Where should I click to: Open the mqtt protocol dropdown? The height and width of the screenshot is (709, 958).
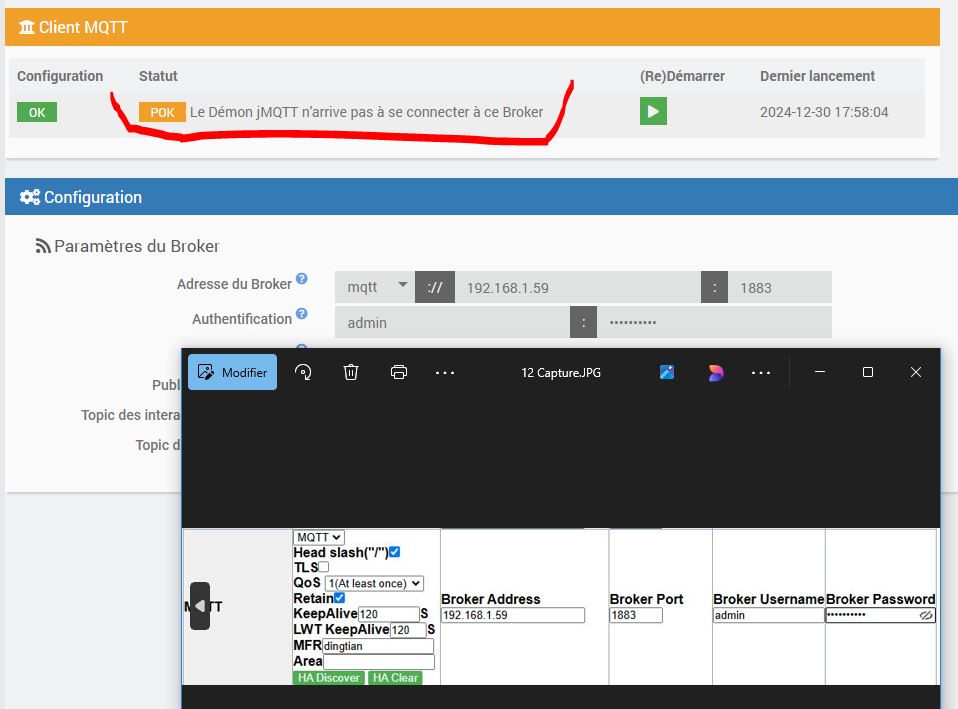pos(375,287)
